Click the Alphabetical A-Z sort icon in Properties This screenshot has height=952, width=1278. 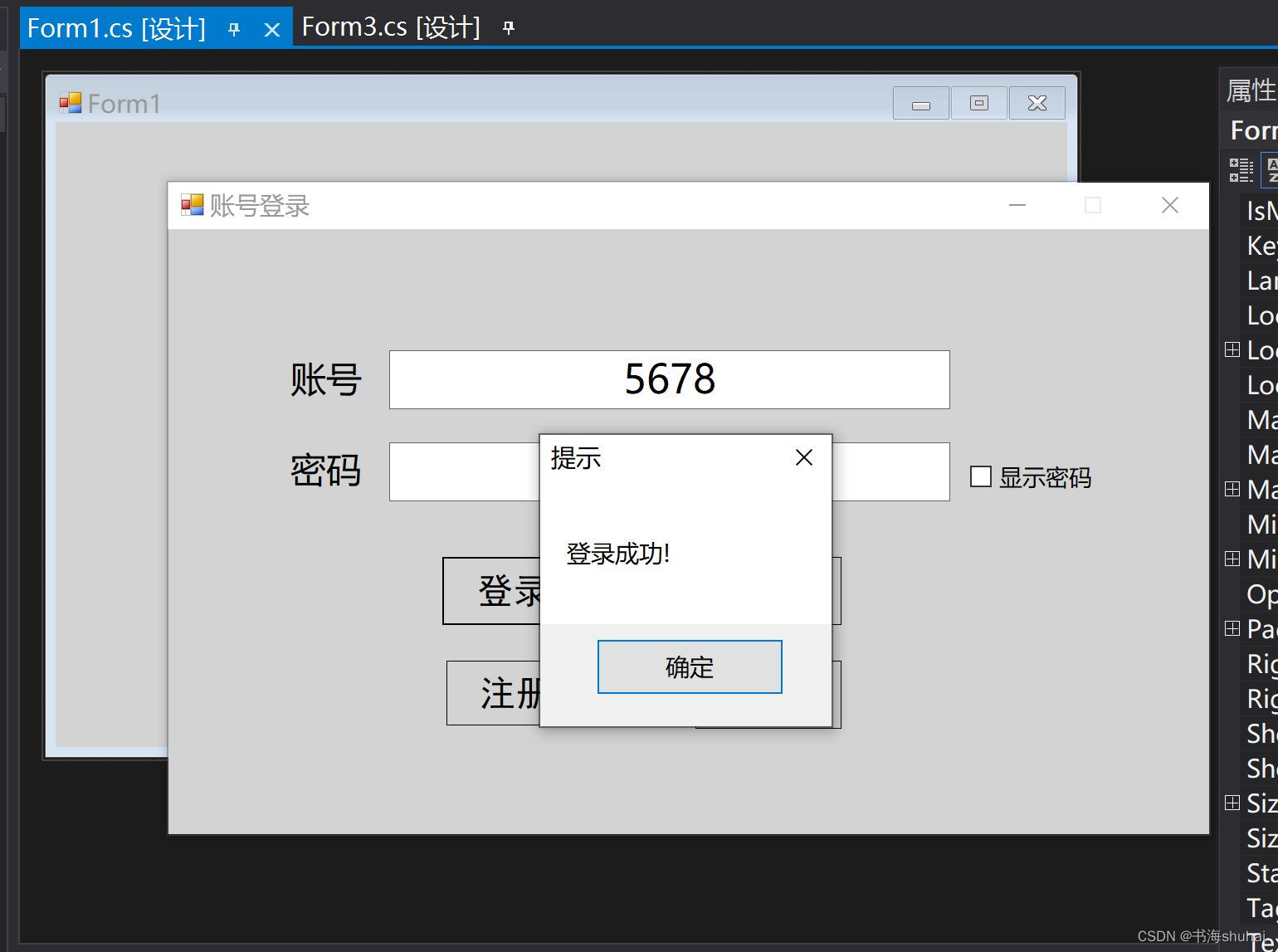click(1271, 170)
